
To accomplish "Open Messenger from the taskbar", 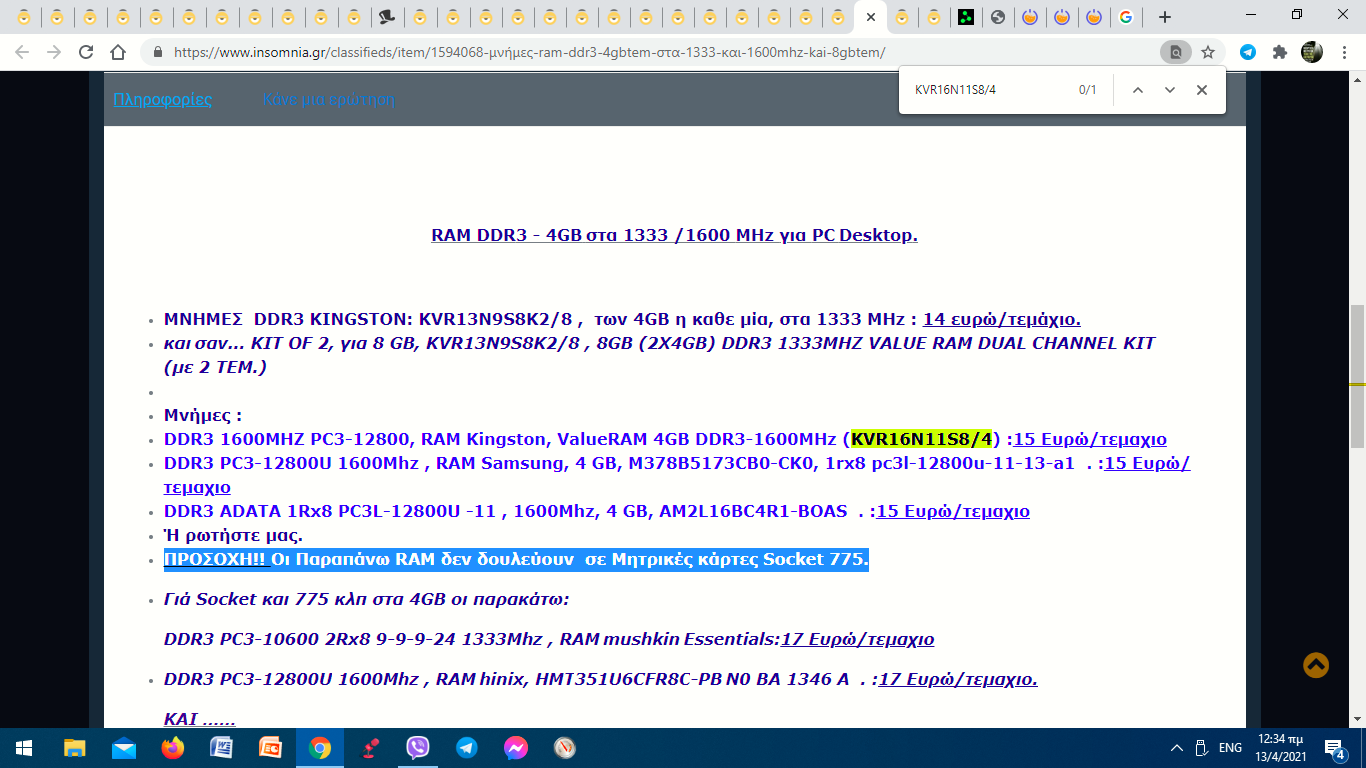I will (x=516, y=748).
